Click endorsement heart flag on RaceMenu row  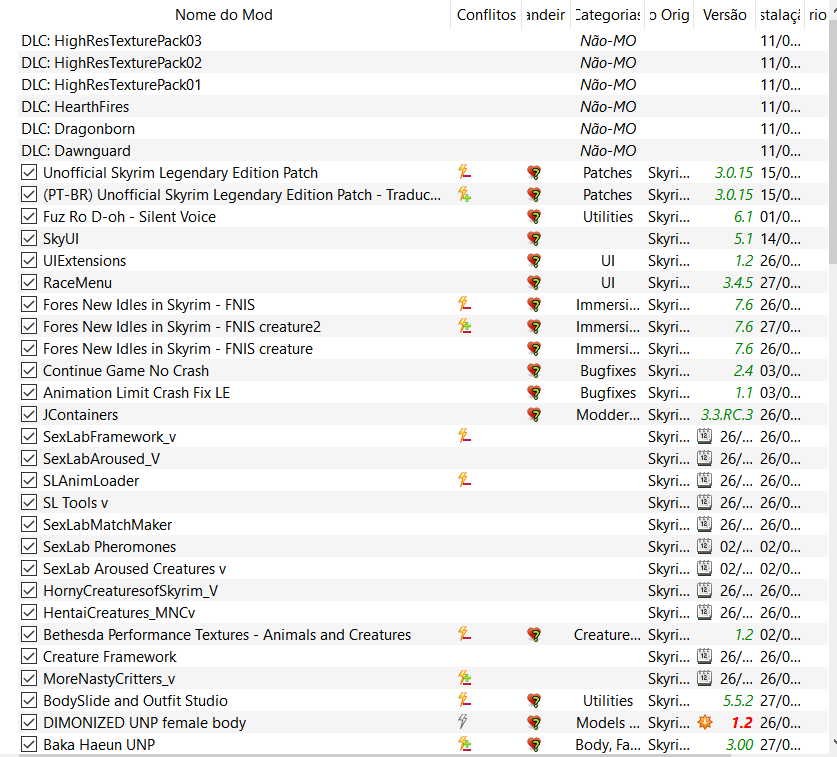click(534, 282)
